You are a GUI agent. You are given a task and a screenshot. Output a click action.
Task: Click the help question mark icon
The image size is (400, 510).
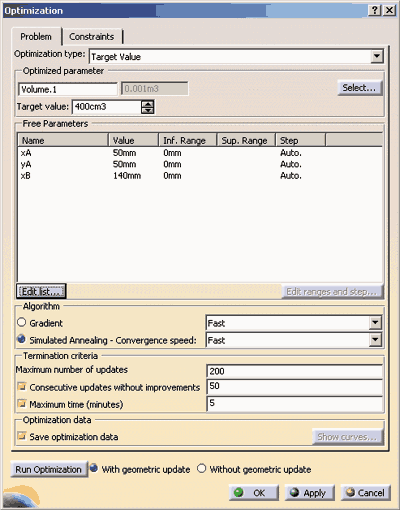pyautogui.click(x=375, y=10)
